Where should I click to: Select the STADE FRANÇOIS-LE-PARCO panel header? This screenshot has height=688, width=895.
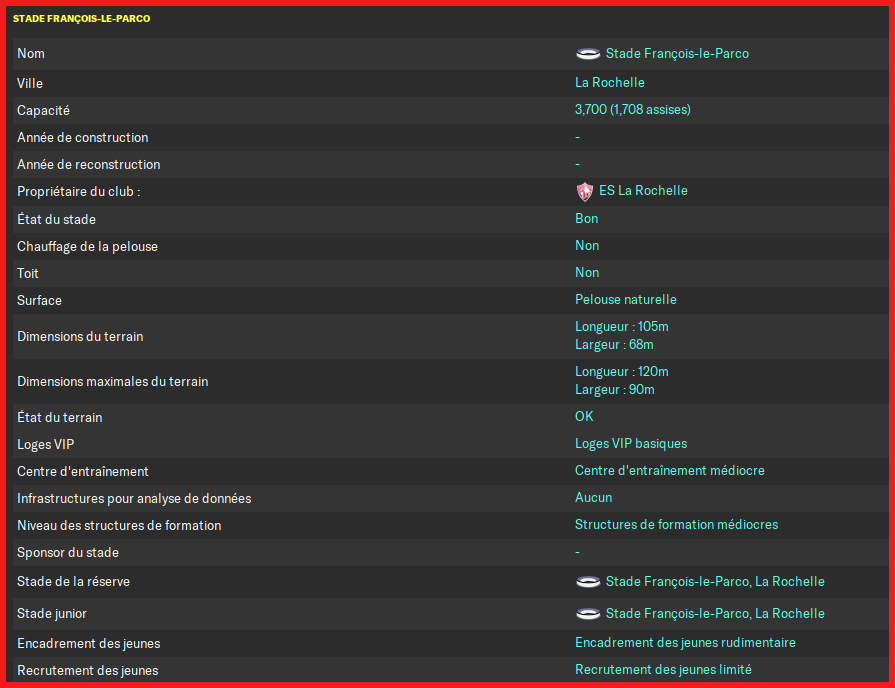[x=82, y=19]
